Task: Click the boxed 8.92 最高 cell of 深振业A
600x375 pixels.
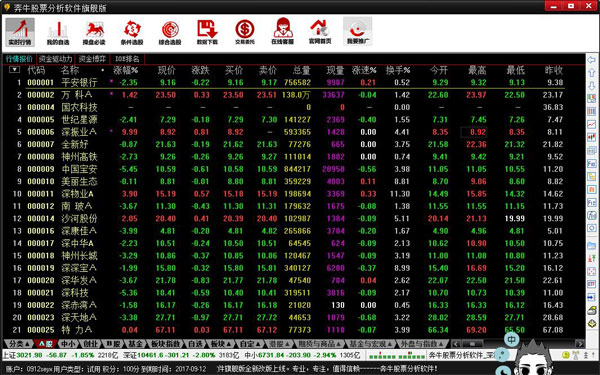Action: pos(473,132)
